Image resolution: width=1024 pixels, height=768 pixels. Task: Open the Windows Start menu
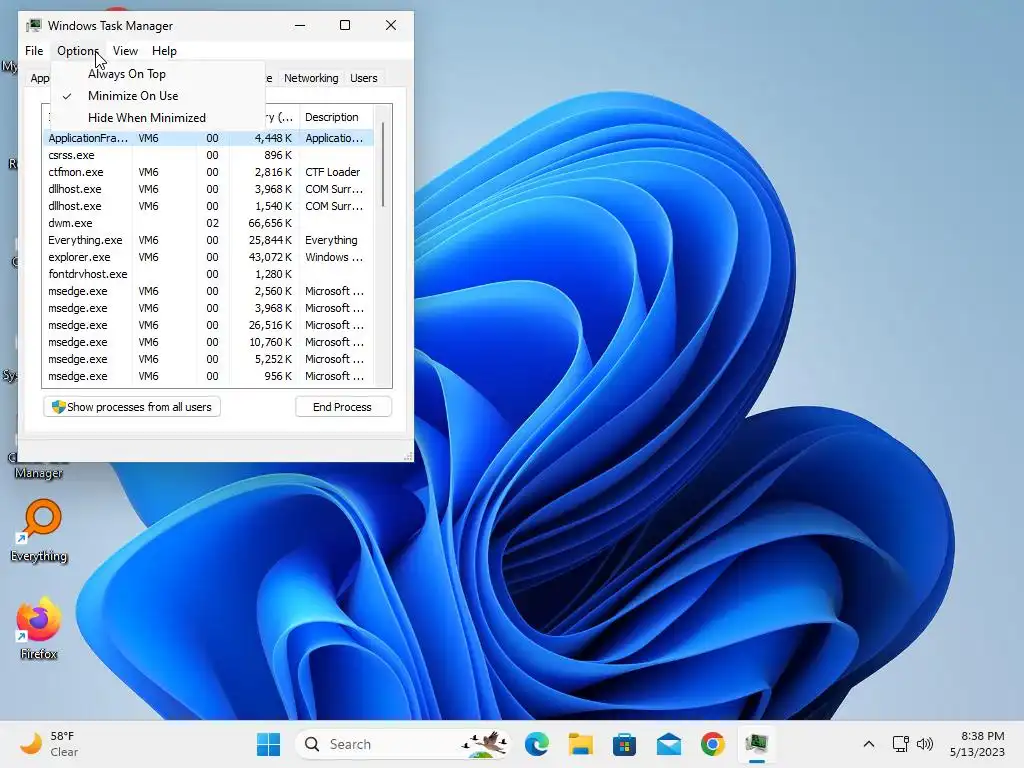(268, 744)
